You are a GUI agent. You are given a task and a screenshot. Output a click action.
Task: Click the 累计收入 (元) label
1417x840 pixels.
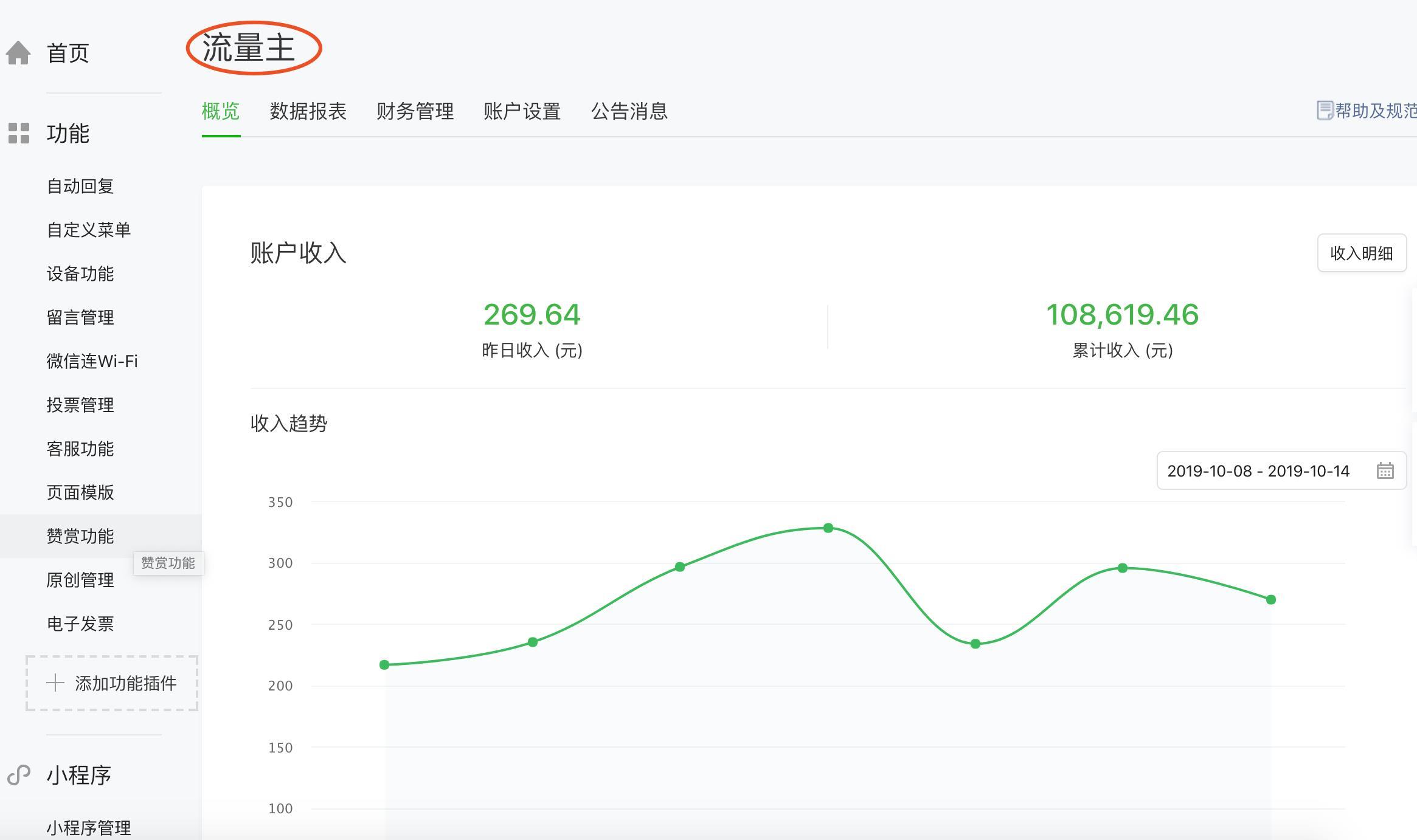pos(1123,350)
